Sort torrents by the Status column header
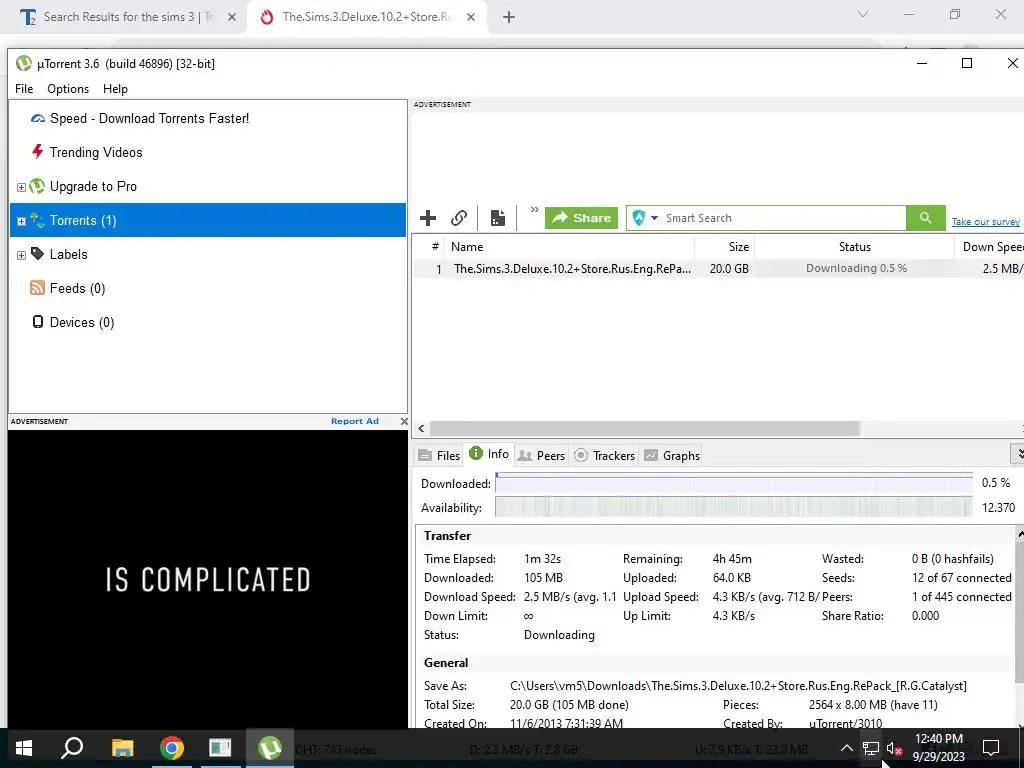Screen dimensions: 1024x768 pos(854,247)
